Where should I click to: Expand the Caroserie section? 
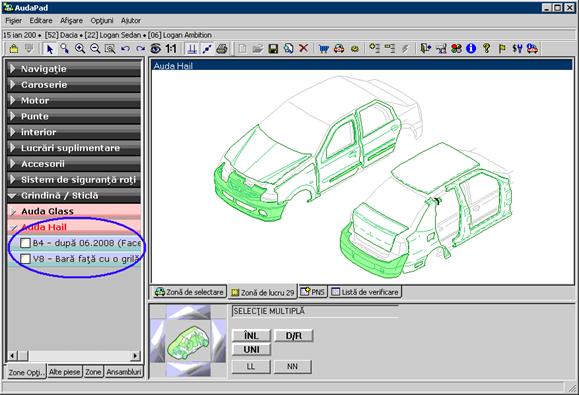coord(74,85)
